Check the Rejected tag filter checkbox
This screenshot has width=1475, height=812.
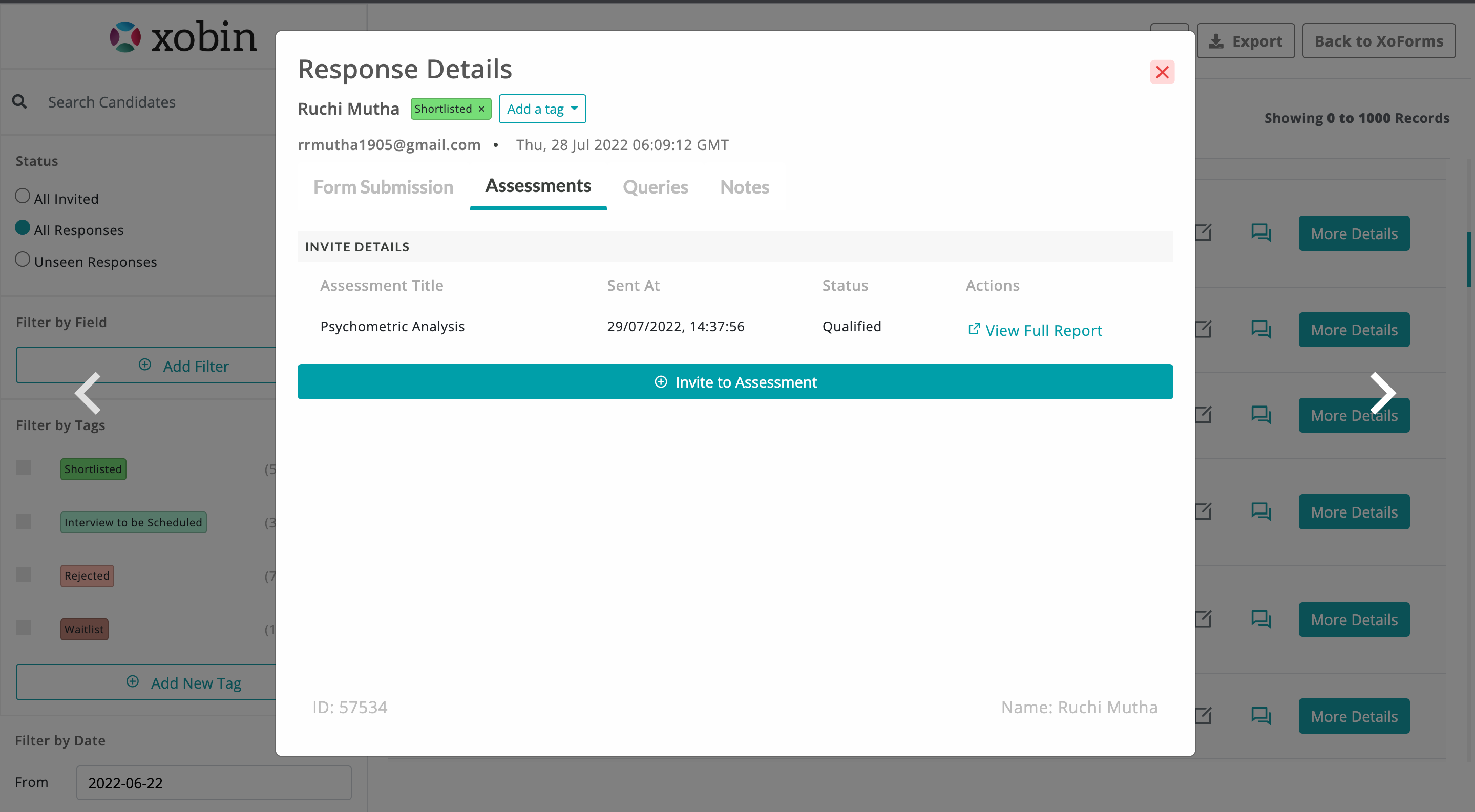(x=24, y=574)
